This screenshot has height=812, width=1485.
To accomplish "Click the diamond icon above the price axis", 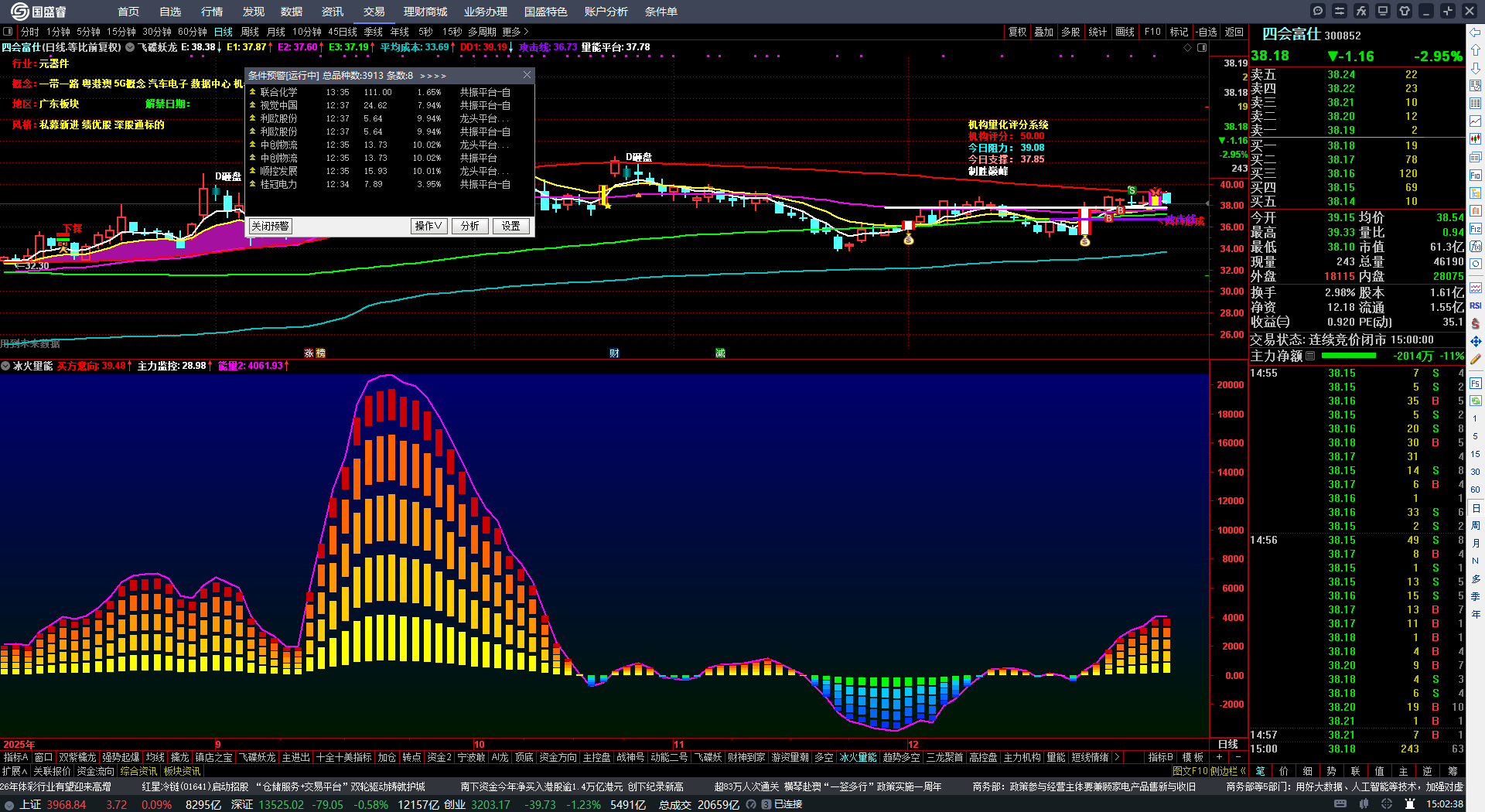I will (x=1188, y=48).
